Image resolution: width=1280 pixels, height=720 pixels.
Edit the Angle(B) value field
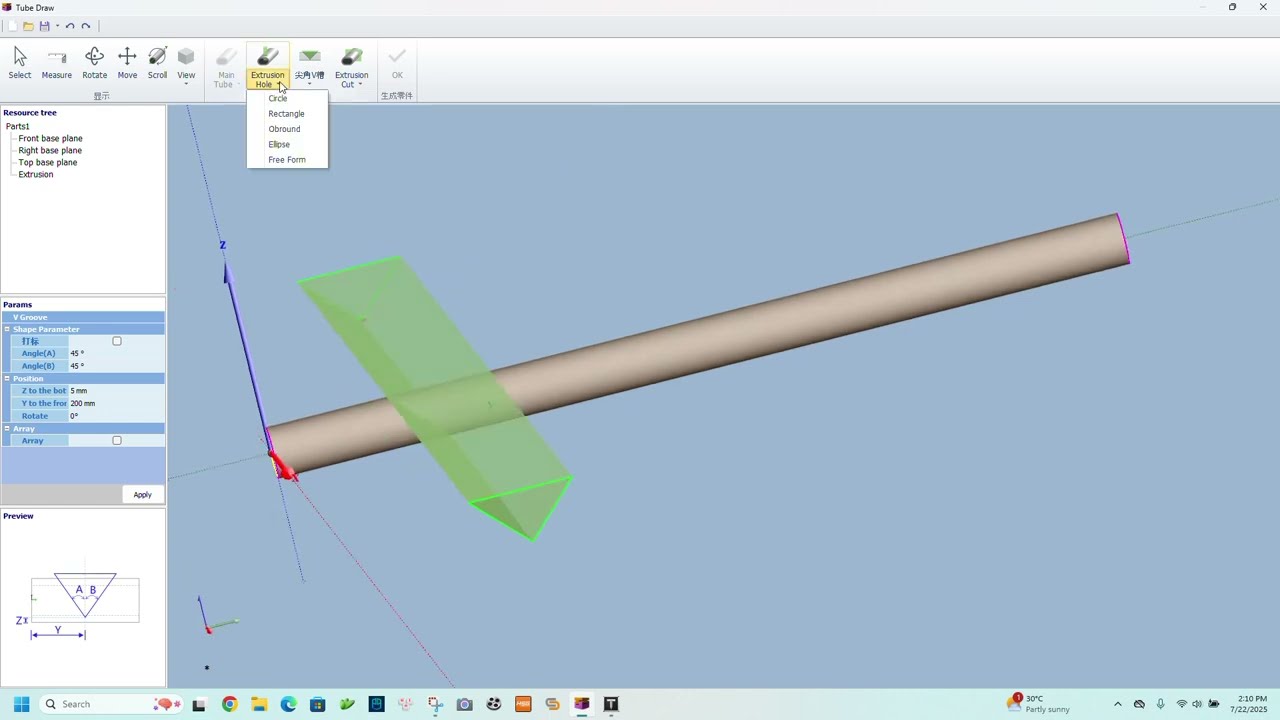(116, 366)
